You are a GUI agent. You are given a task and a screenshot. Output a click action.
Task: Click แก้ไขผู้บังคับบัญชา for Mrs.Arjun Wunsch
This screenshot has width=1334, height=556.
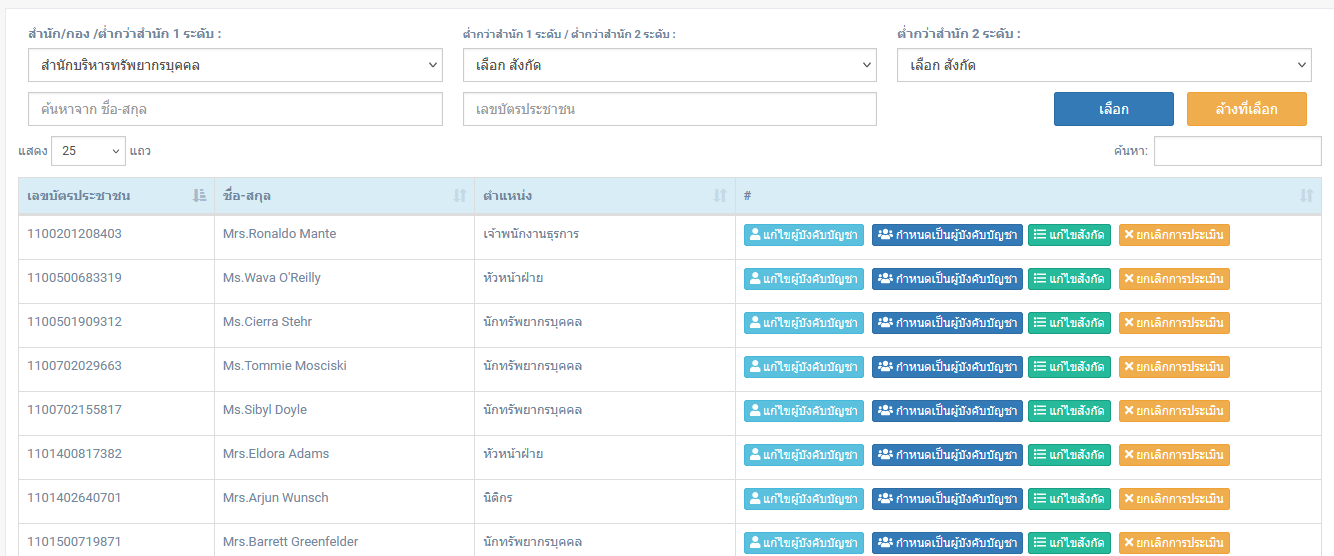(804, 499)
